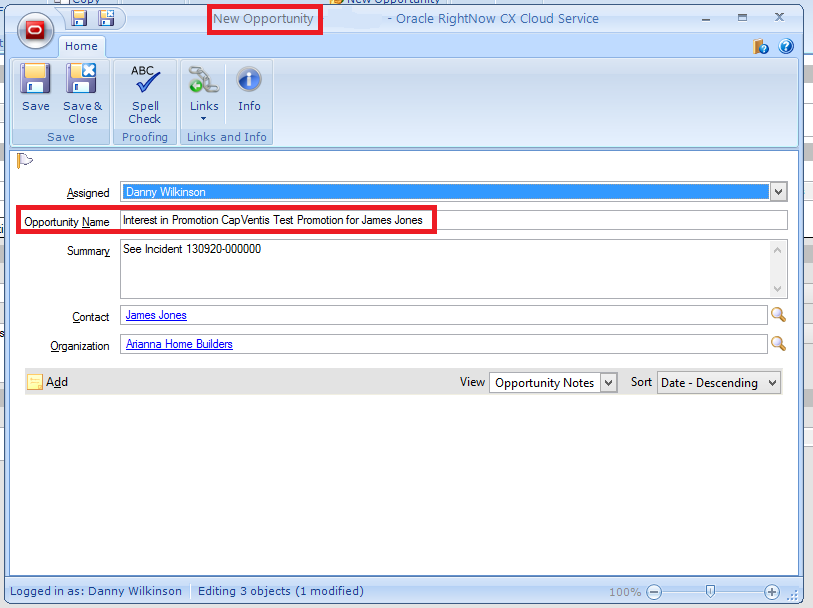Open the blue help question mark icon
The width and height of the screenshot is (813, 608).
tap(785, 46)
